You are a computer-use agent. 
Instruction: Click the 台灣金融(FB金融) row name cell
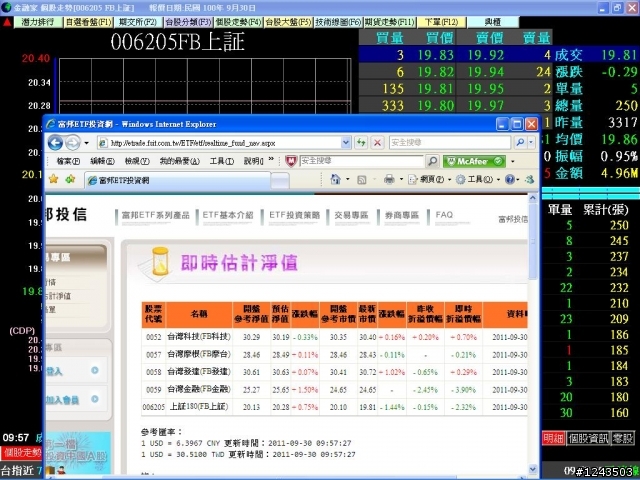199,389
